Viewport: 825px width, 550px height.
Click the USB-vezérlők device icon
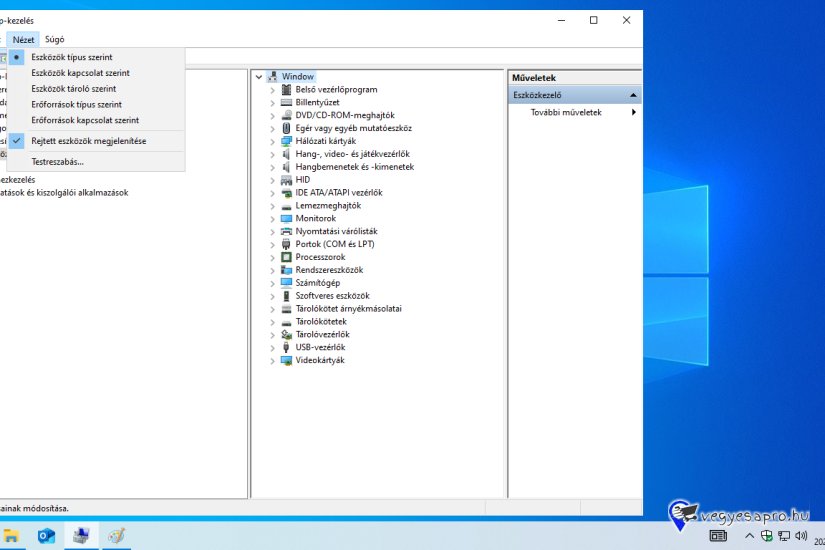point(286,347)
